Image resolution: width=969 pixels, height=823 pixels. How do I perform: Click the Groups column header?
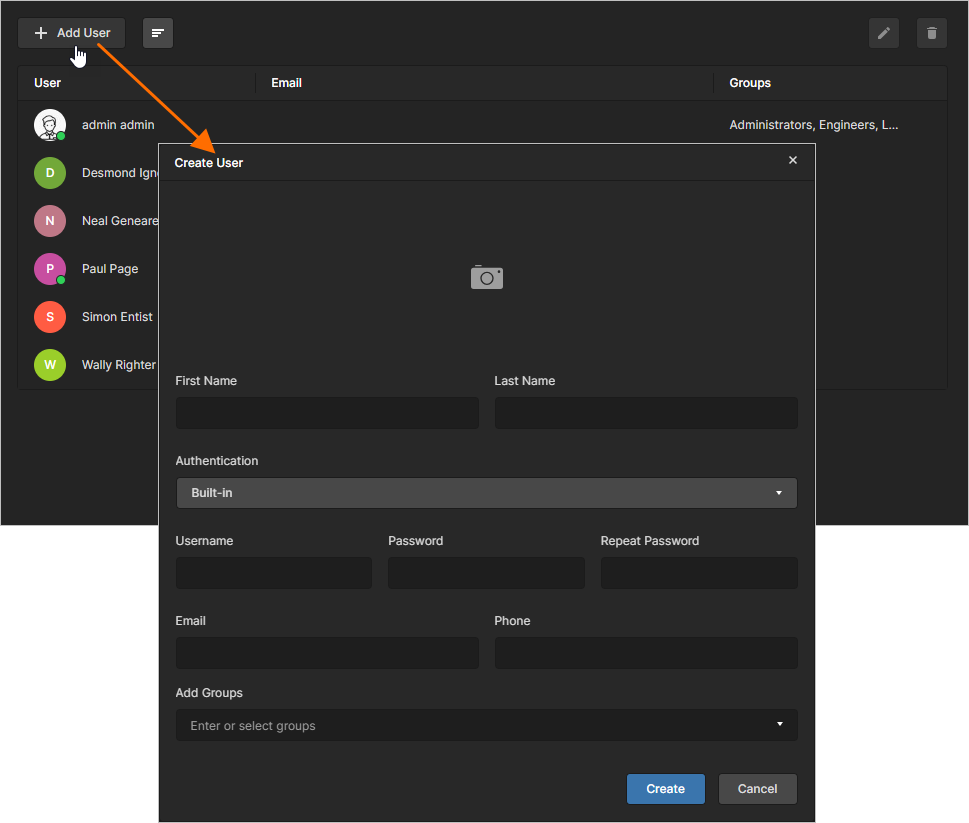(749, 83)
